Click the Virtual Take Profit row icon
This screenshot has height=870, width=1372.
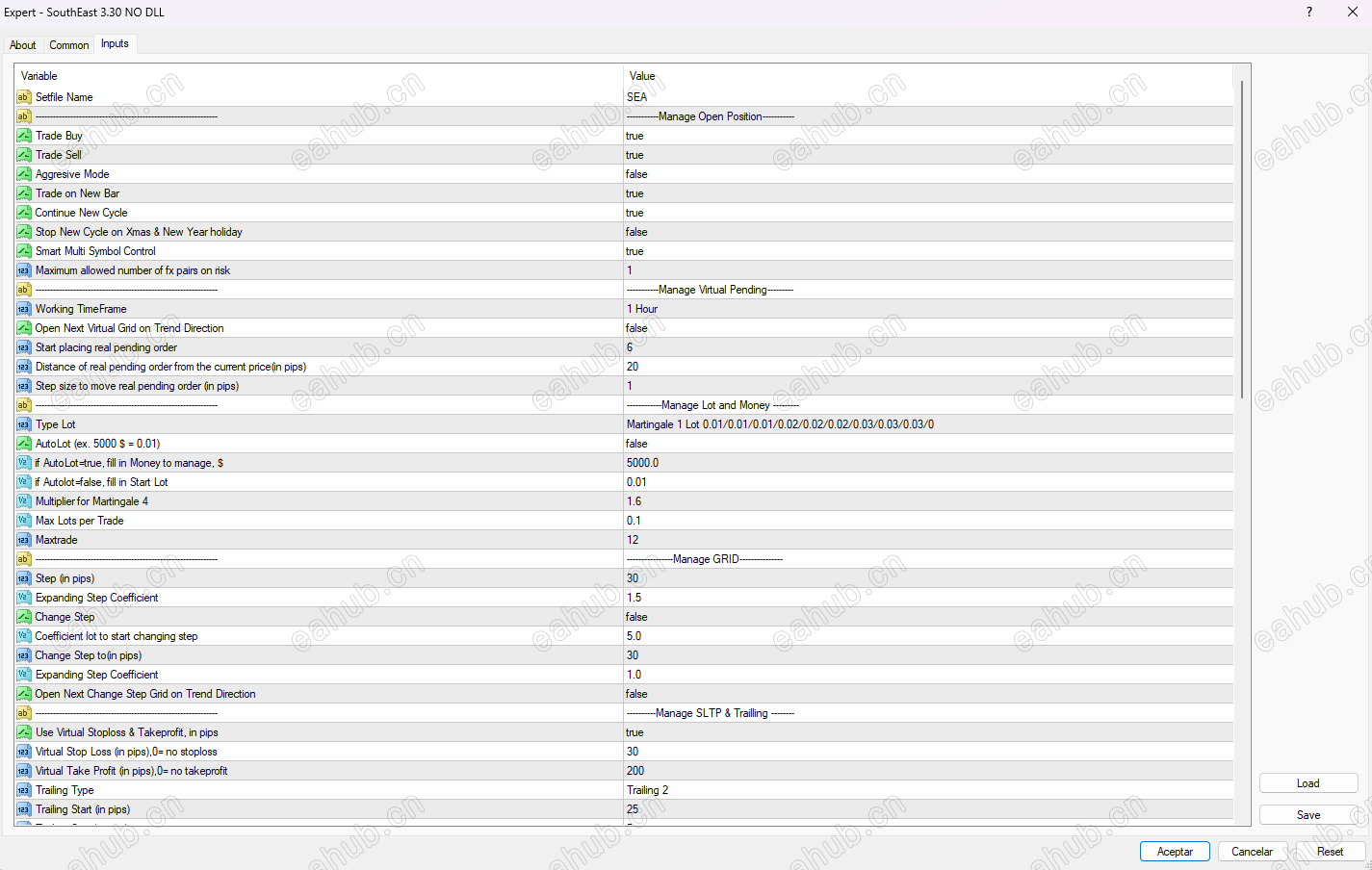24,771
